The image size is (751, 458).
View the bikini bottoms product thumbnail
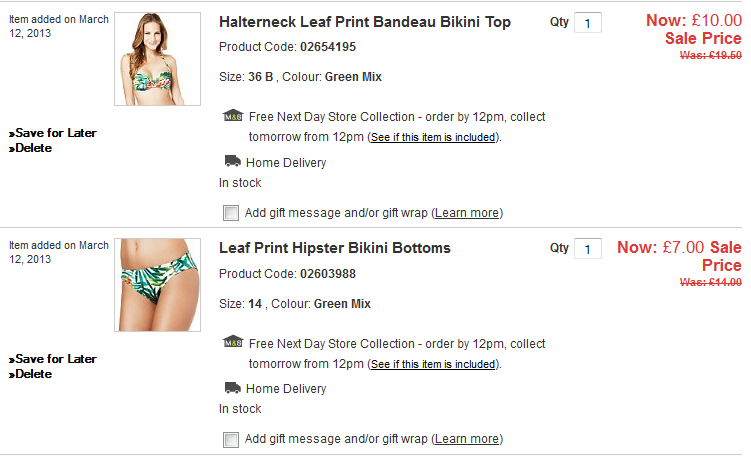[157, 285]
